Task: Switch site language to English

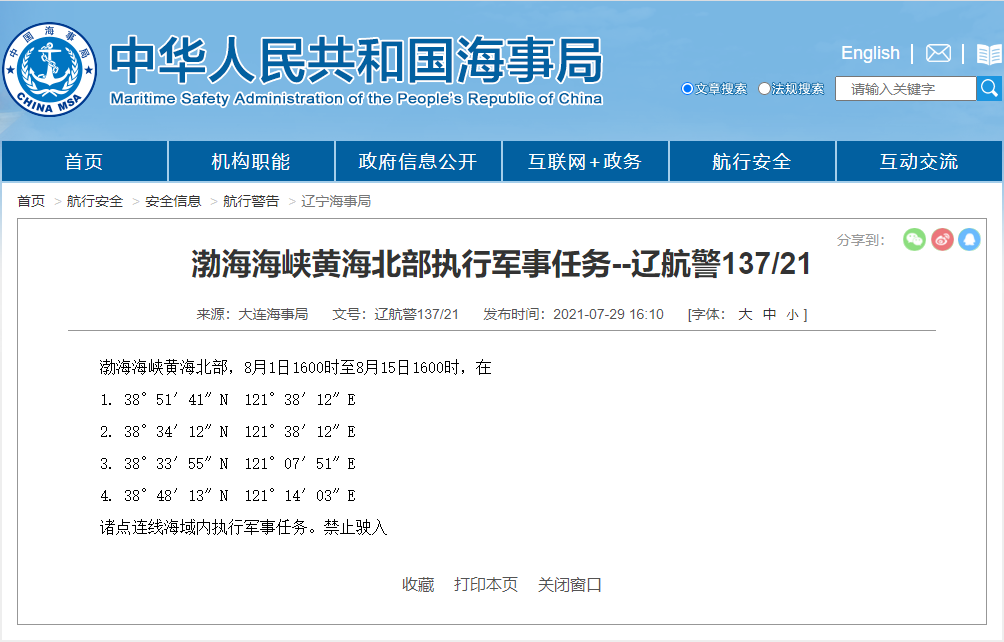Action: pos(870,53)
